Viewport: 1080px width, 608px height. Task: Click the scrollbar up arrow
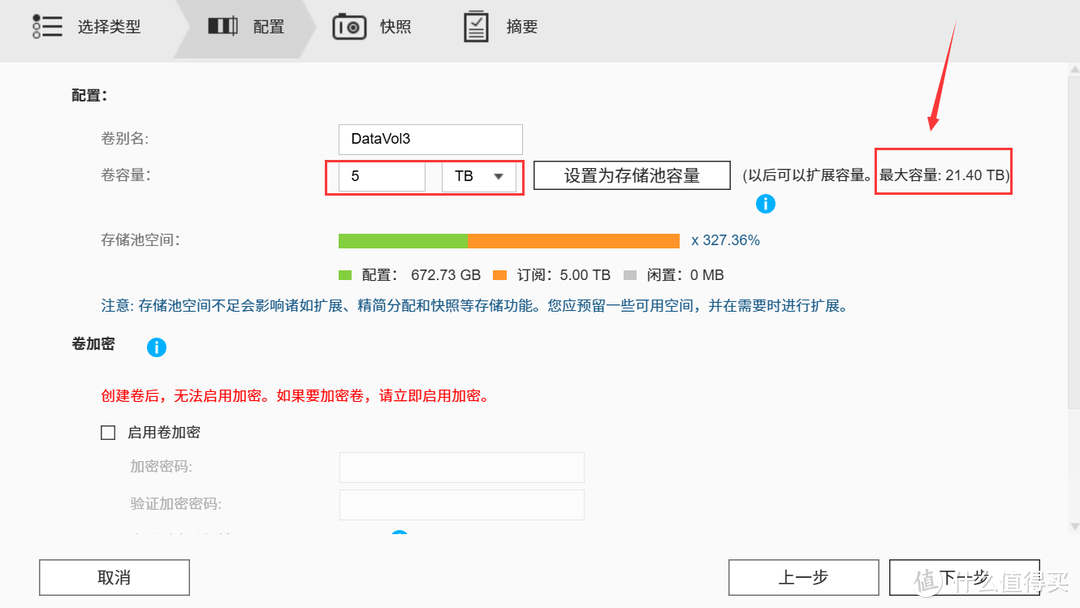point(1074,70)
